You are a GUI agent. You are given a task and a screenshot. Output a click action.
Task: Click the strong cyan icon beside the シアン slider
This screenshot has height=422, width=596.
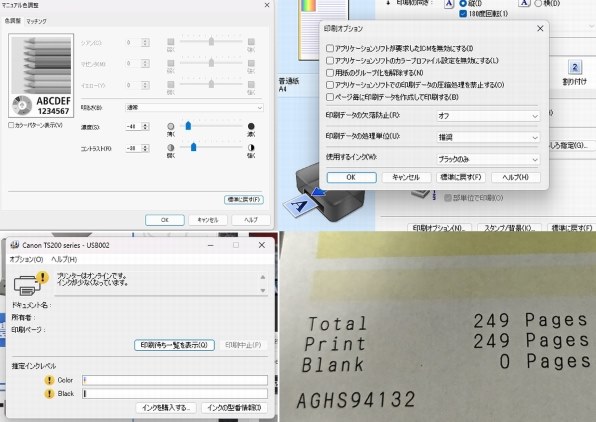point(251,42)
